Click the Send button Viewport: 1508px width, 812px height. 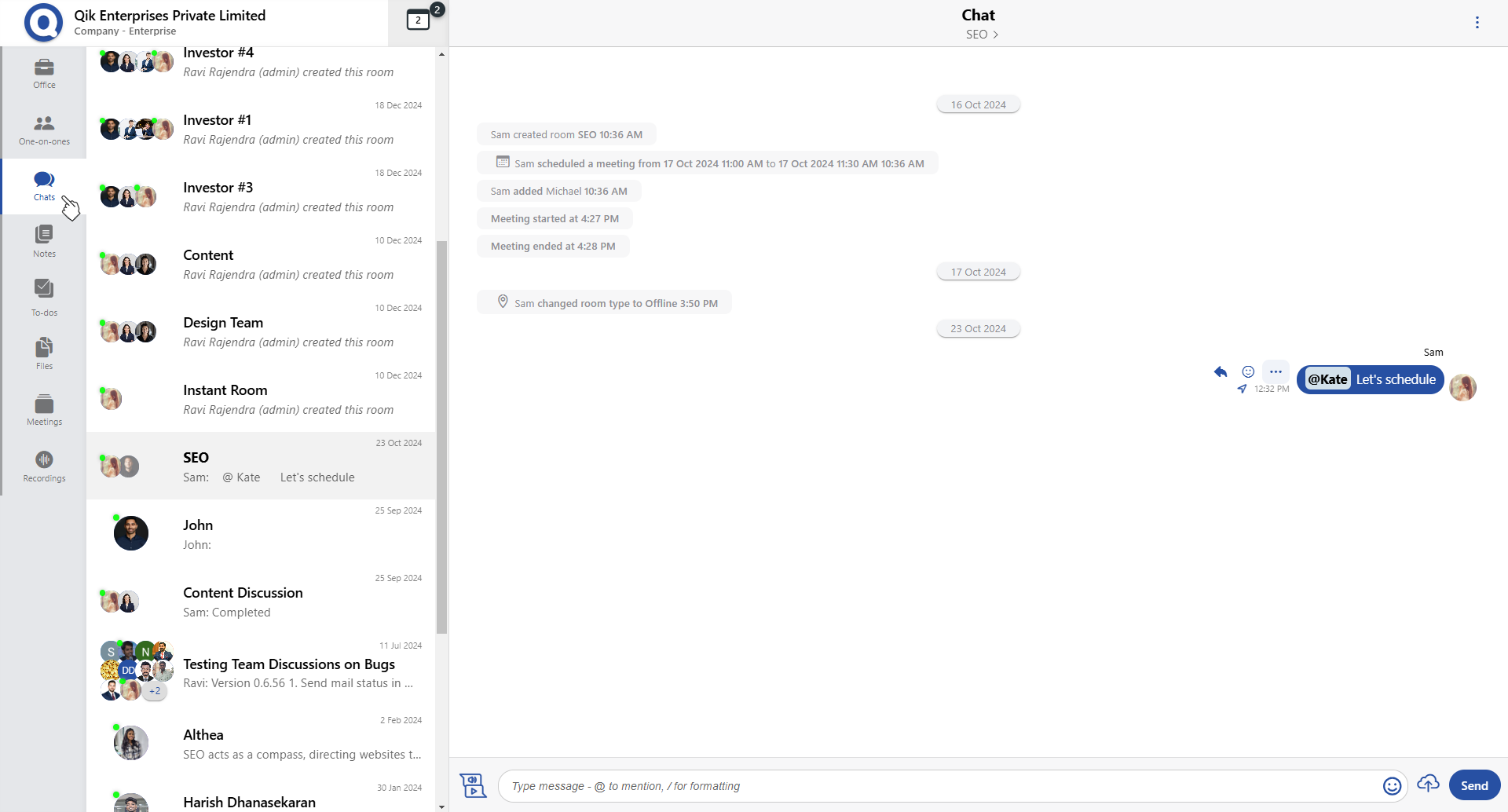coord(1473,785)
